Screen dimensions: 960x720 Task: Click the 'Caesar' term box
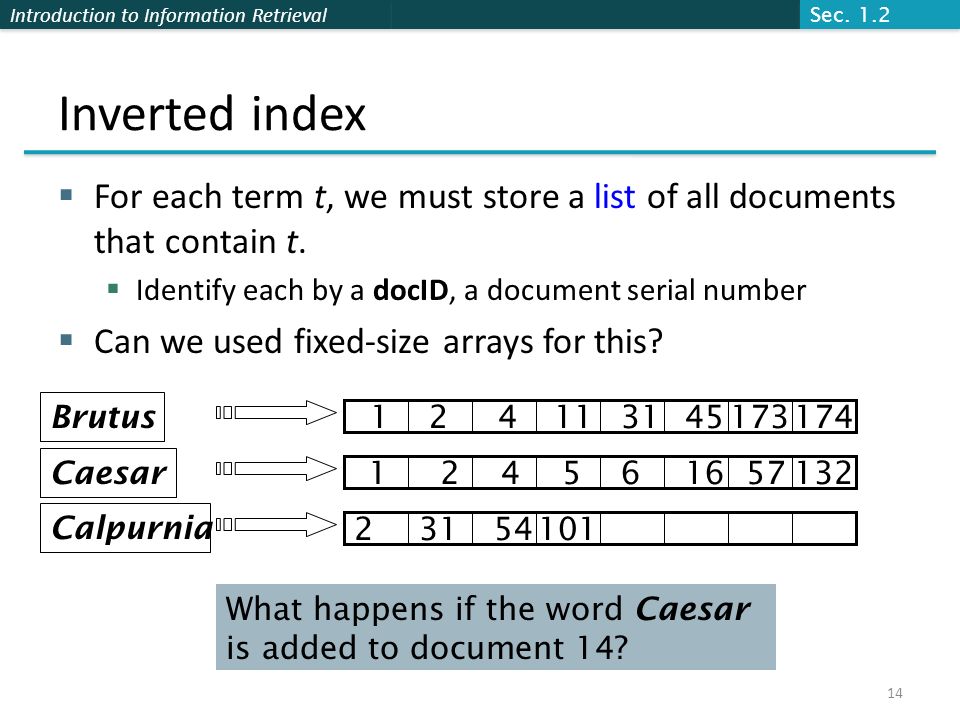[x=108, y=473]
